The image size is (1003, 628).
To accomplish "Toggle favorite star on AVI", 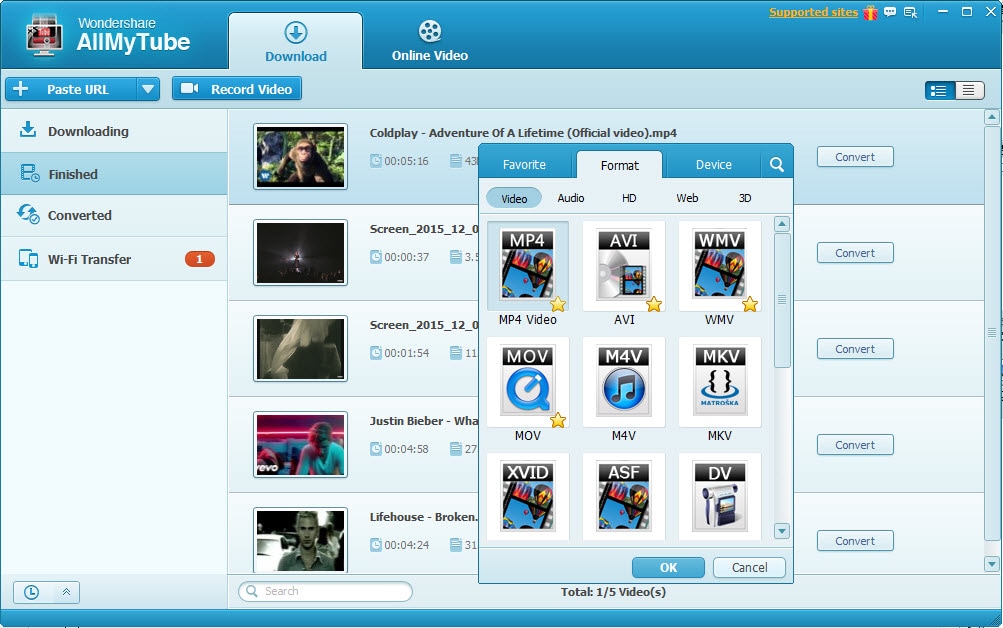I will [x=654, y=304].
